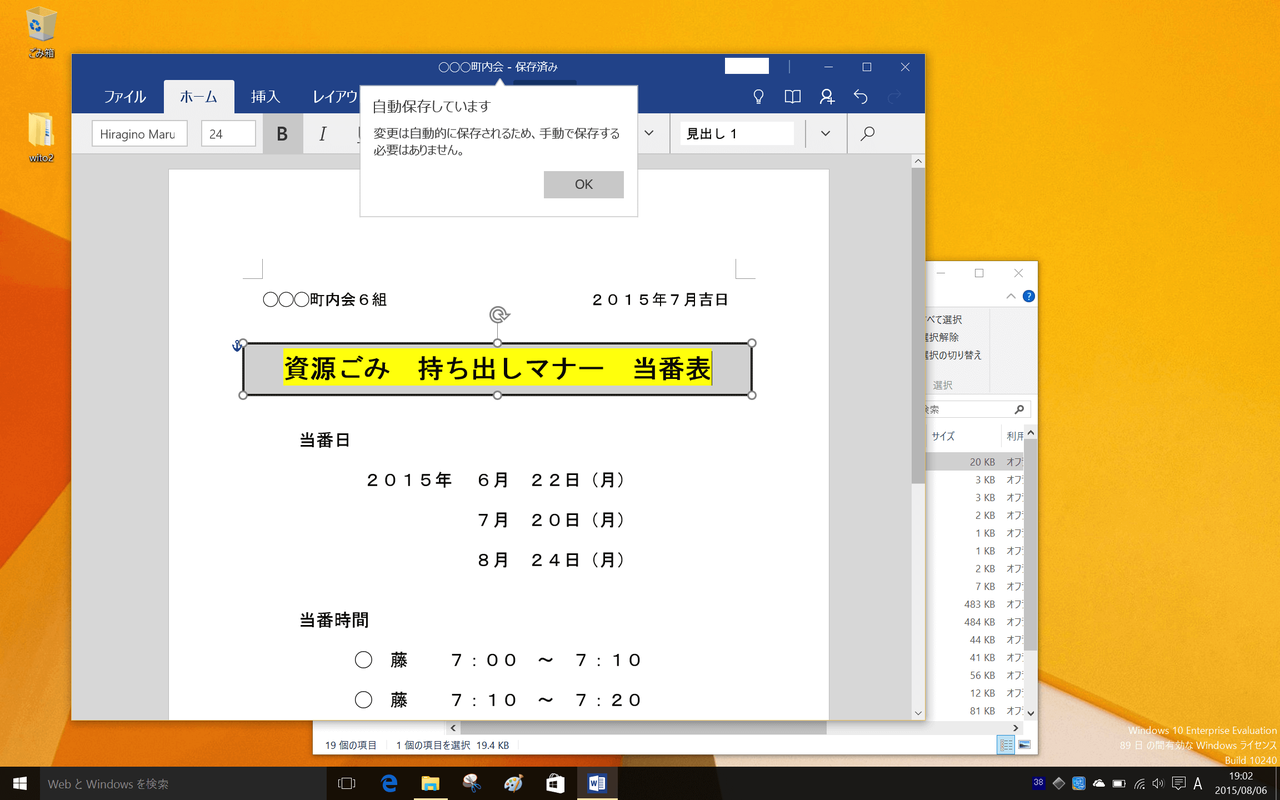Click the taskbar search box

(183, 784)
